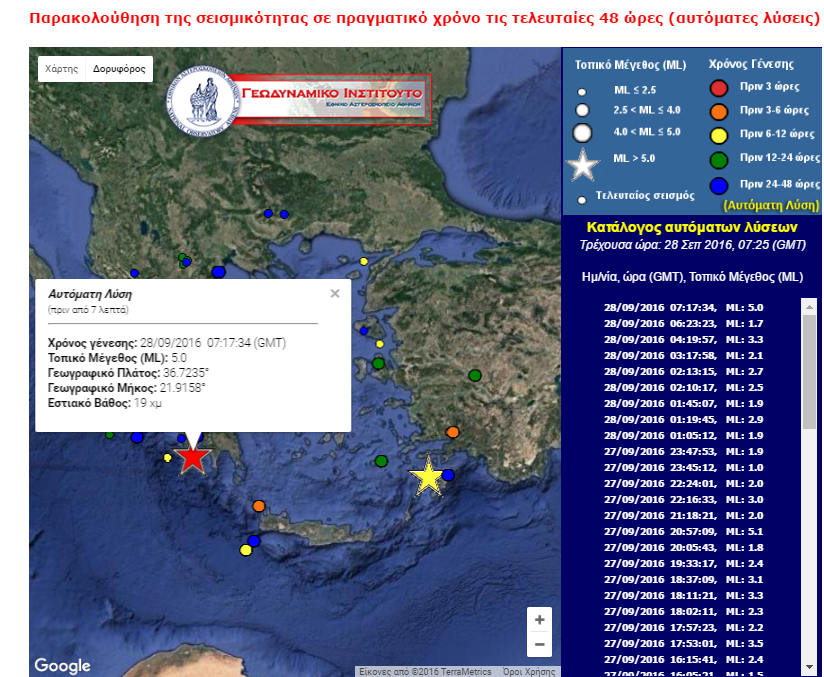
Task: Zoom out the map with minus button
Action: click(539, 644)
